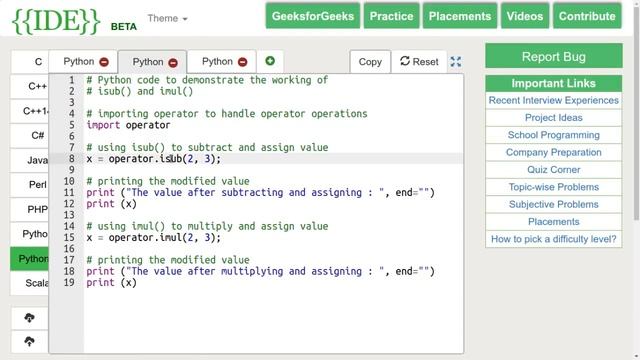The image size is (640, 360).
Task: Click the lower cloud icon in sidebar
Action: (x=29, y=341)
